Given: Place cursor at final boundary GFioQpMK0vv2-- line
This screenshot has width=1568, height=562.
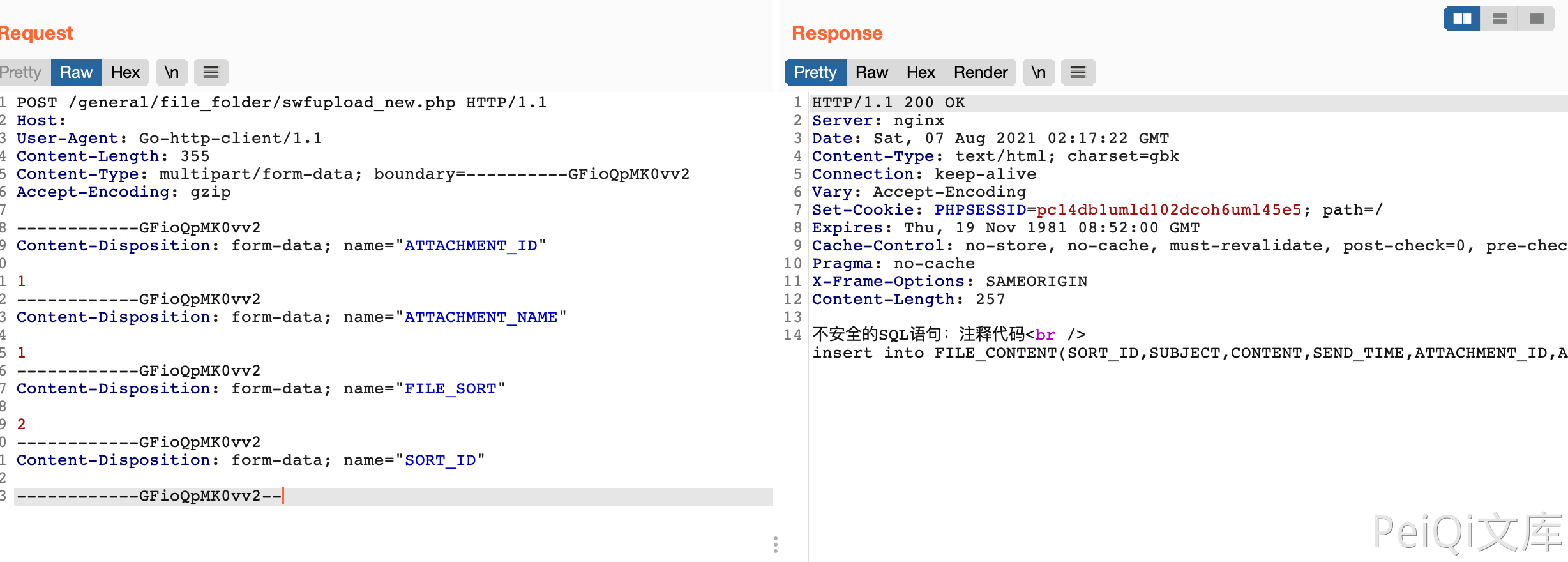Looking at the screenshot, I should tap(149, 496).
